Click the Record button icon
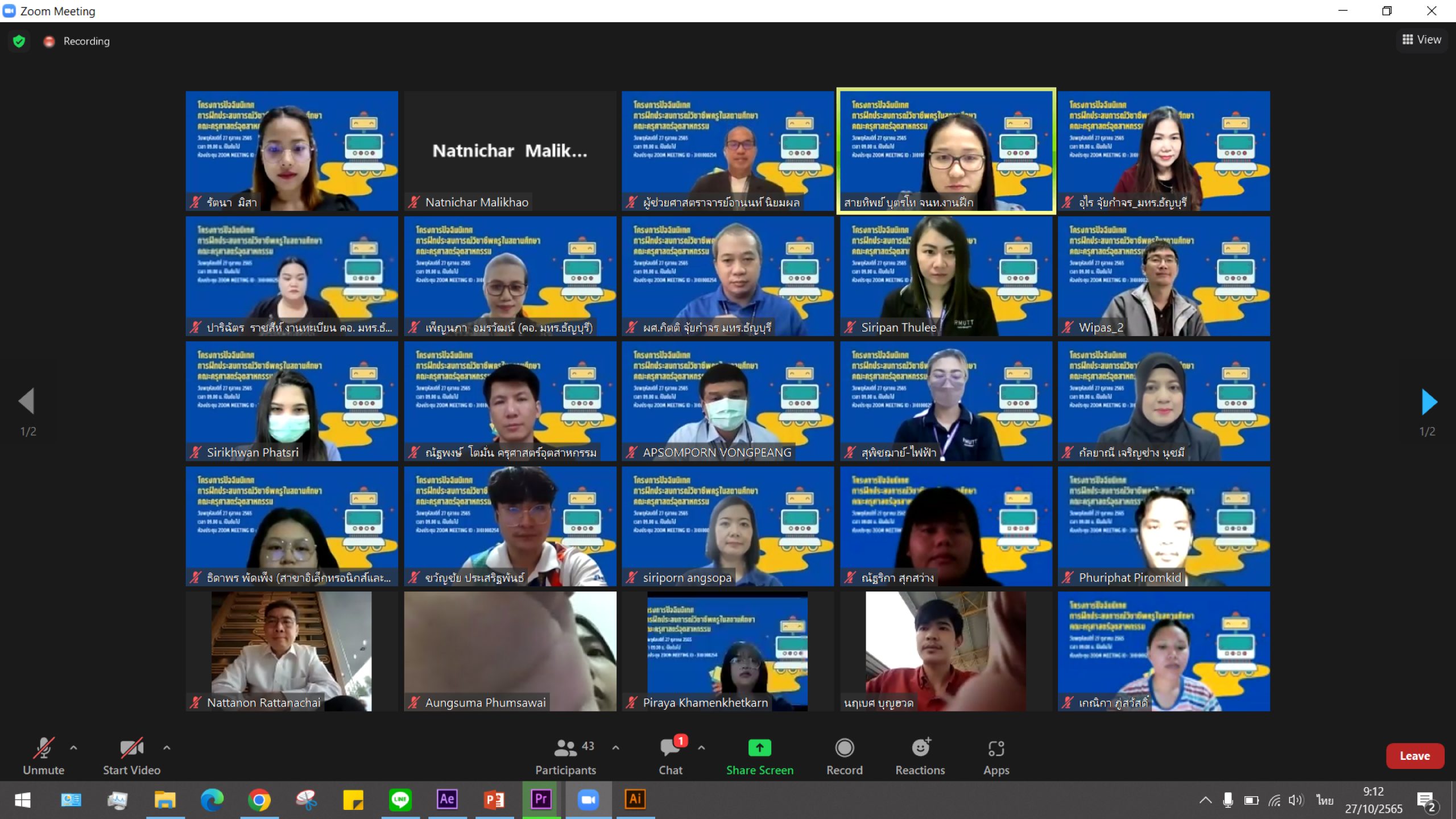 coord(844,748)
